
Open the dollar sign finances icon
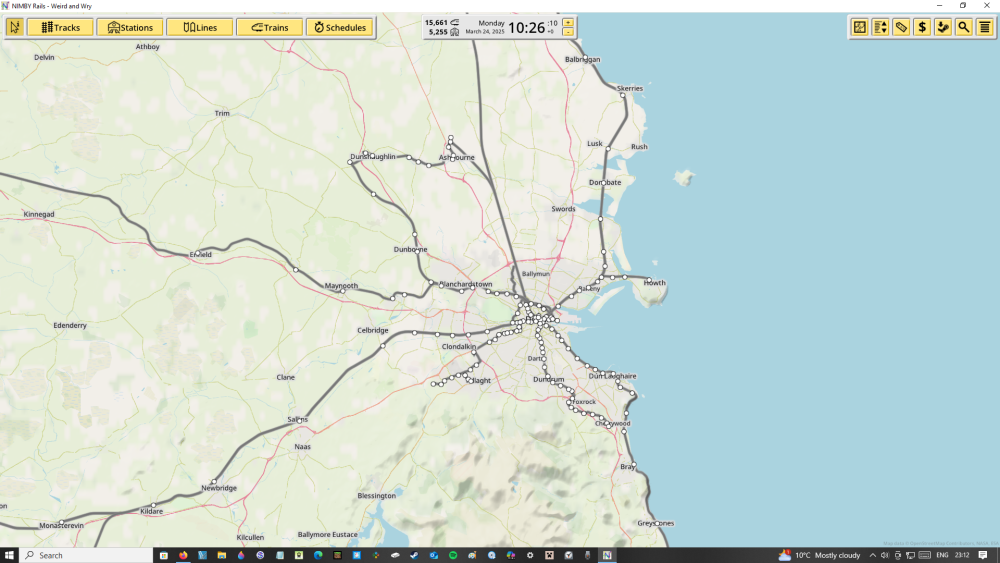tap(922, 27)
